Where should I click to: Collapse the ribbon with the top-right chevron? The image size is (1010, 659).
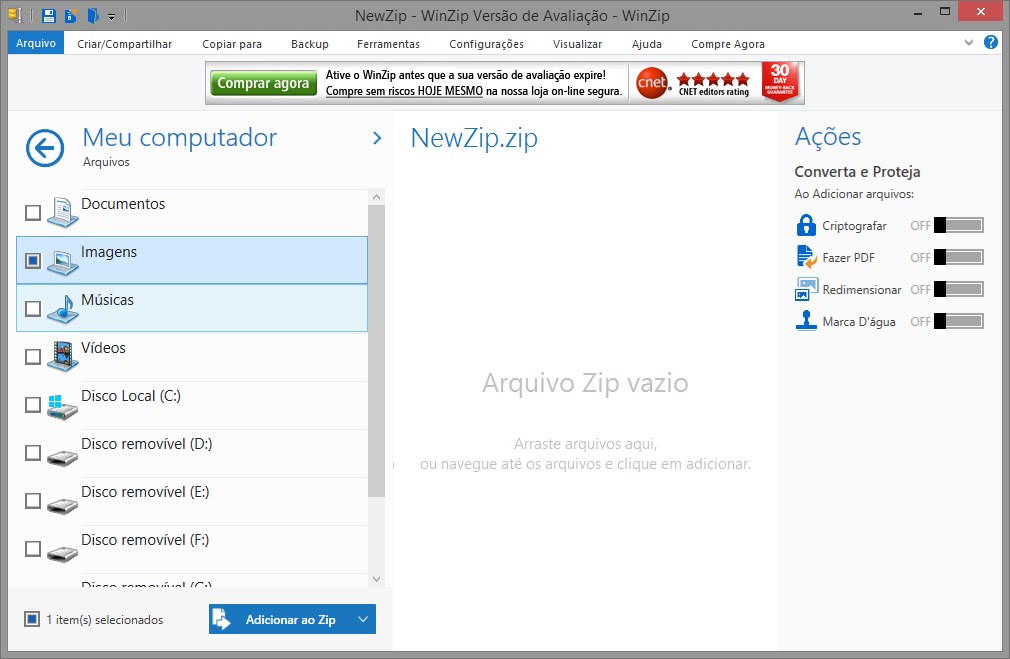tap(969, 43)
